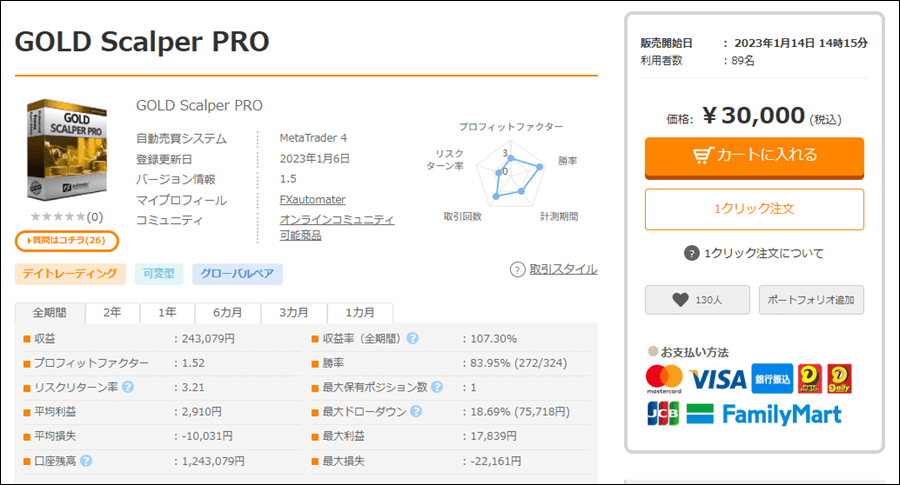Click the question mark icon beside 取引スタイル
The image size is (900, 485).
click(x=518, y=269)
